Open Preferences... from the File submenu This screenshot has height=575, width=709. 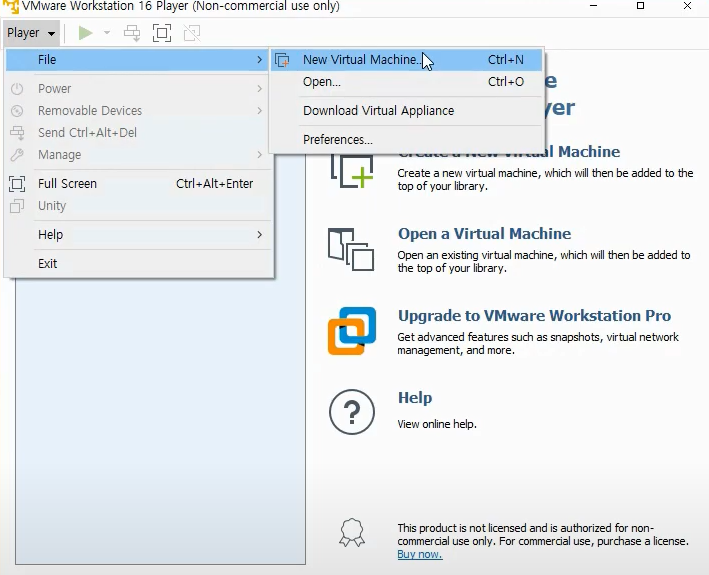[x=406, y=140]
